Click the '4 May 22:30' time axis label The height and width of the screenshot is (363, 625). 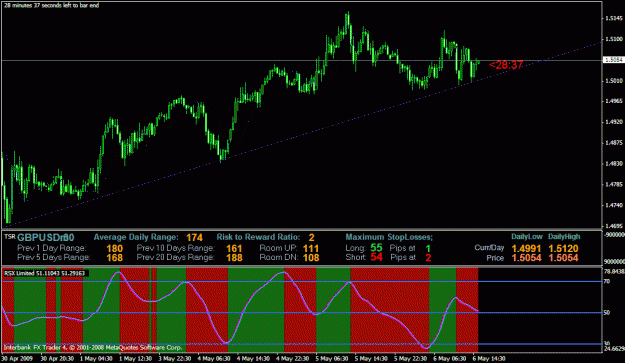click(x=293, y=358)
